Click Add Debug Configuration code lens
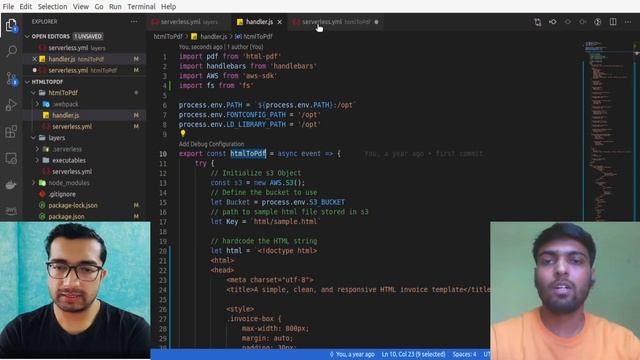The height and width of the screenshot is (360, 640). 211,144
